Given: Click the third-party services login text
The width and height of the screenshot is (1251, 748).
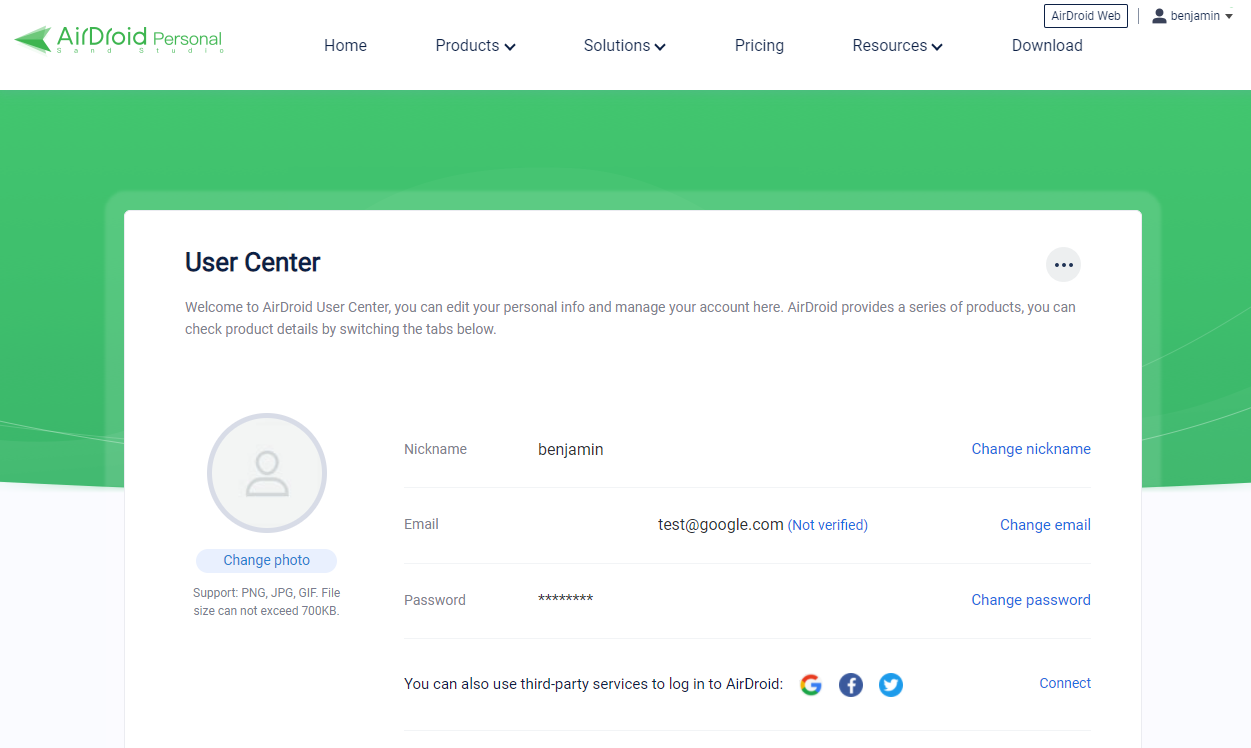Looking at the screenshot, I should point(594,684).
